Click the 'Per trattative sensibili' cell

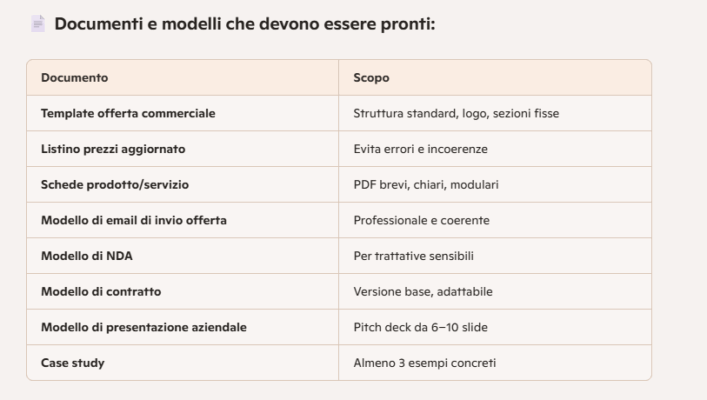click(416, 256)
